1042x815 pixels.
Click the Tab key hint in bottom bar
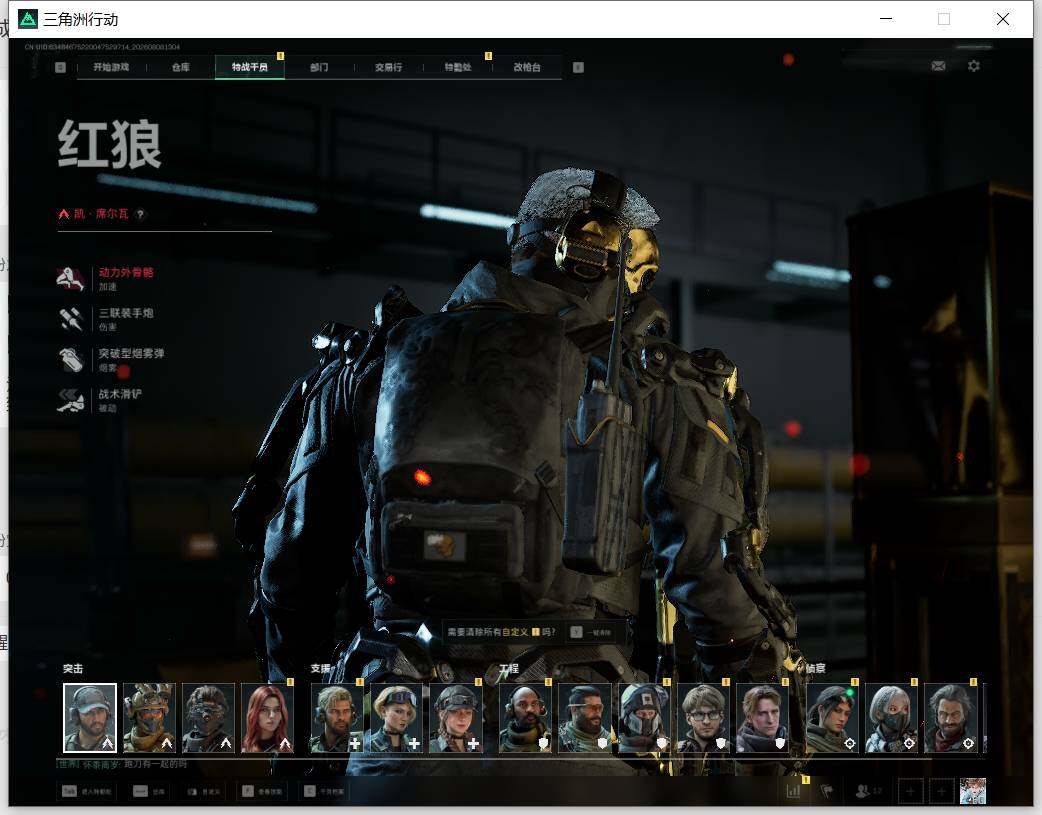pos(86,791)
